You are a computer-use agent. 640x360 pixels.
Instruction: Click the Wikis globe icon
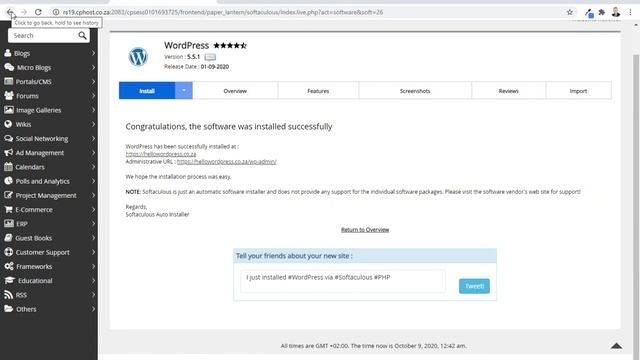8,124
